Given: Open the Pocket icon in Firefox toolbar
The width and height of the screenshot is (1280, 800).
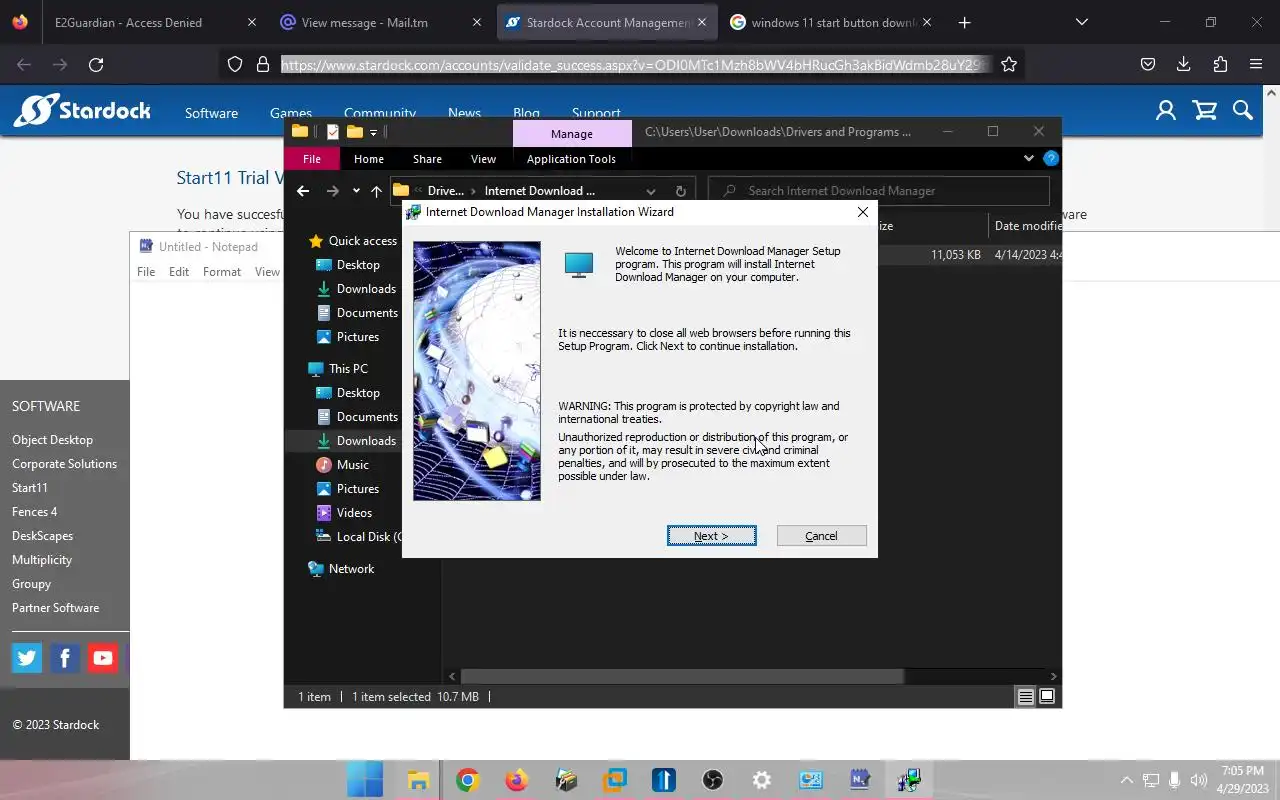Looking at the screenshot, I should click(1148, 65).
